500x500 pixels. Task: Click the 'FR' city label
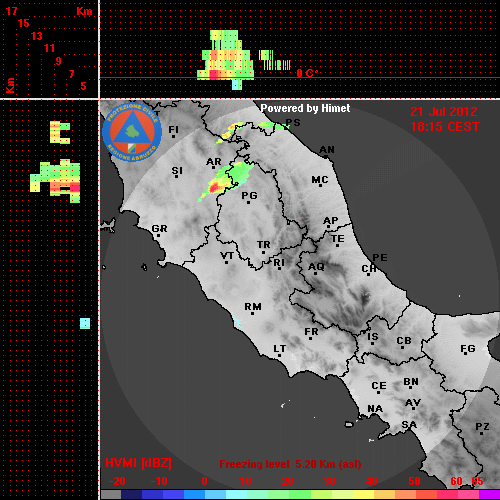click(311, 332)
